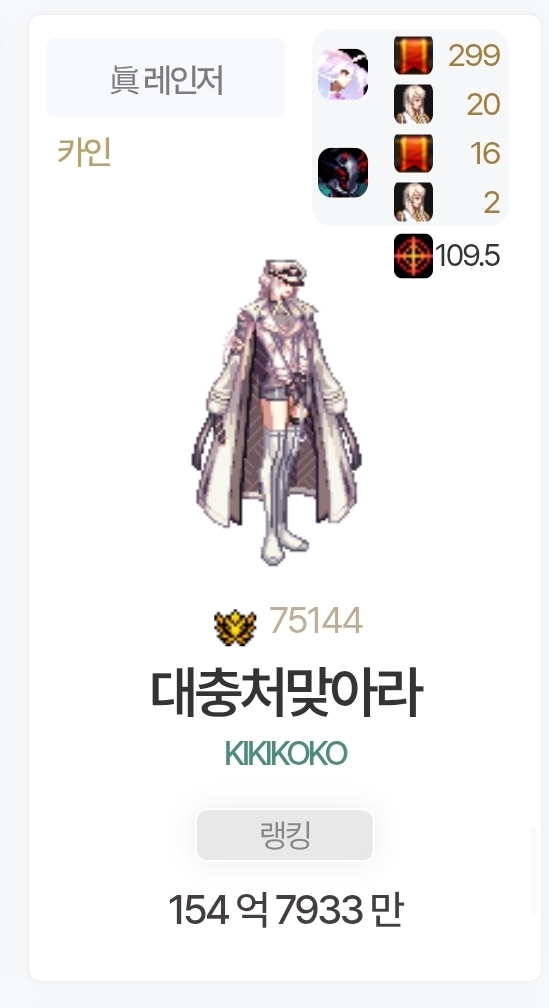
Task: Open the KIKIKOKO guild link
Action: 285,753
